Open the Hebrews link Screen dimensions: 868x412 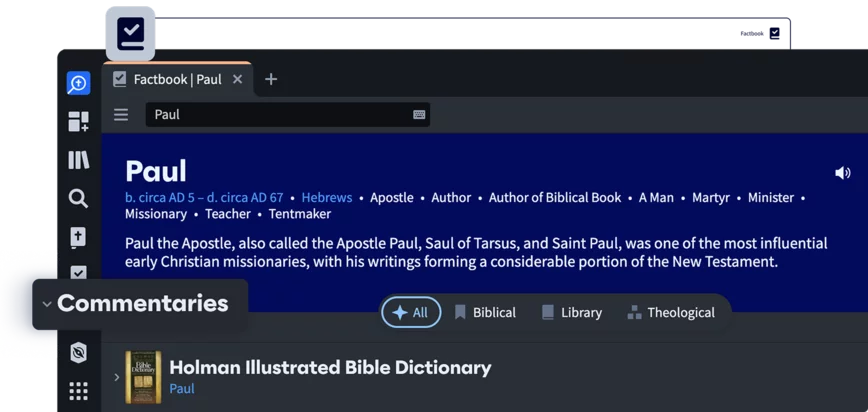pyautogui.click(x=327, y=198)
